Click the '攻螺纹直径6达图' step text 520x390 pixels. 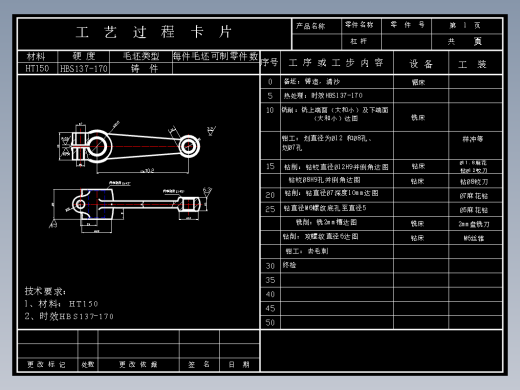pos(331,236)
